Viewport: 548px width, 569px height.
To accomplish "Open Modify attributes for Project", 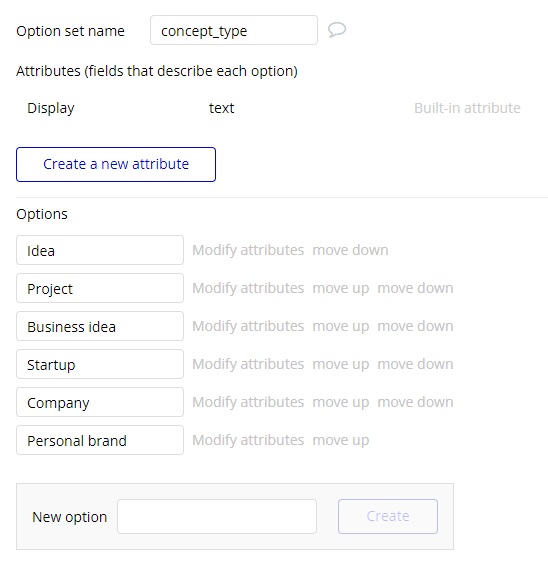I will (248, 288).
